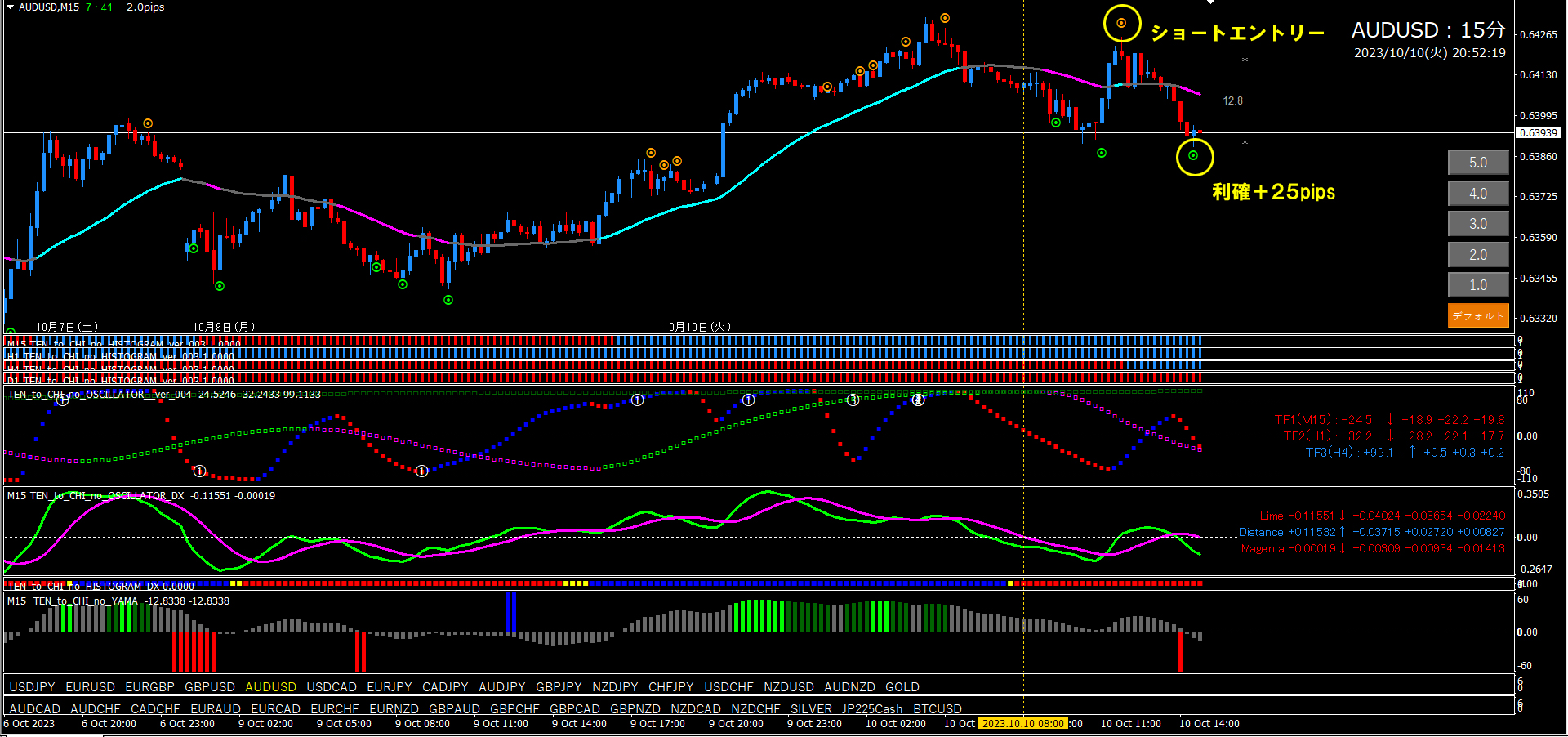
Task: Select the NZDCAD symbol
Action: 696,709
